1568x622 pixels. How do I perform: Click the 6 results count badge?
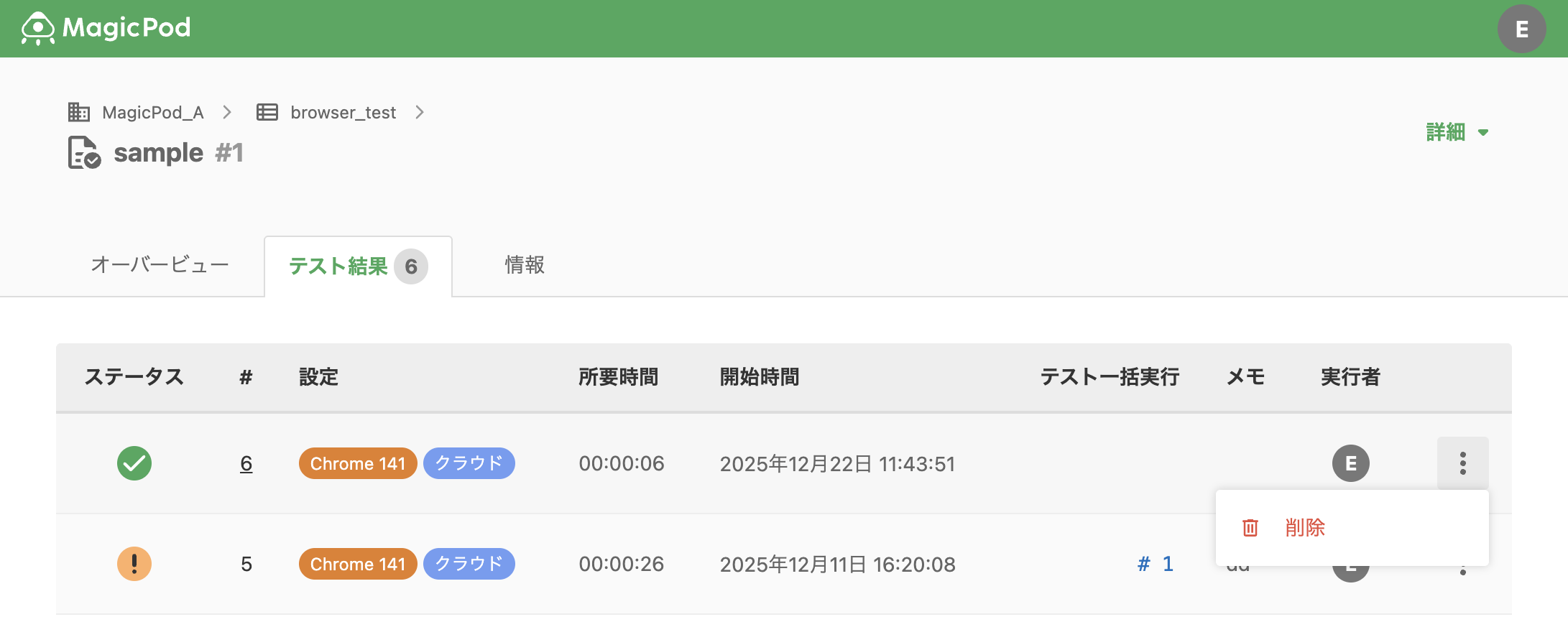point(411,266)
